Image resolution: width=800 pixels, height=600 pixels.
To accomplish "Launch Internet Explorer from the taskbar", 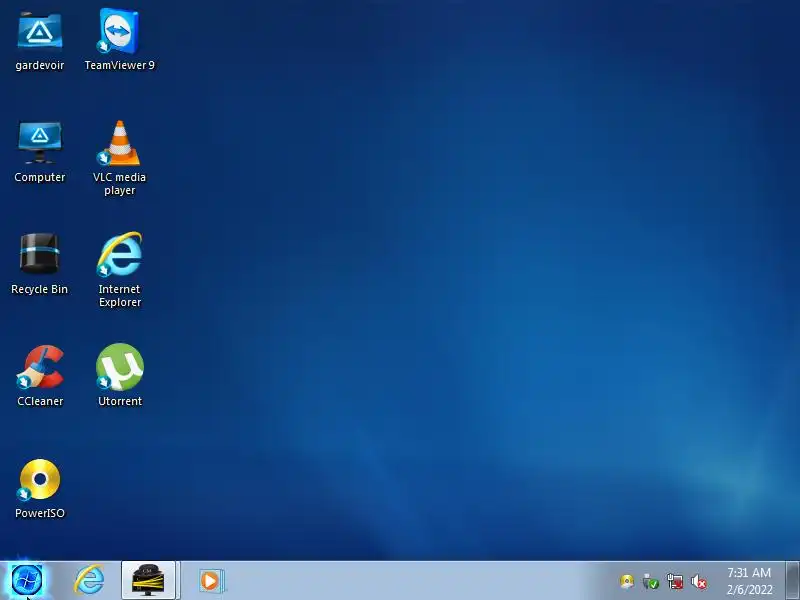I will 89,580.
